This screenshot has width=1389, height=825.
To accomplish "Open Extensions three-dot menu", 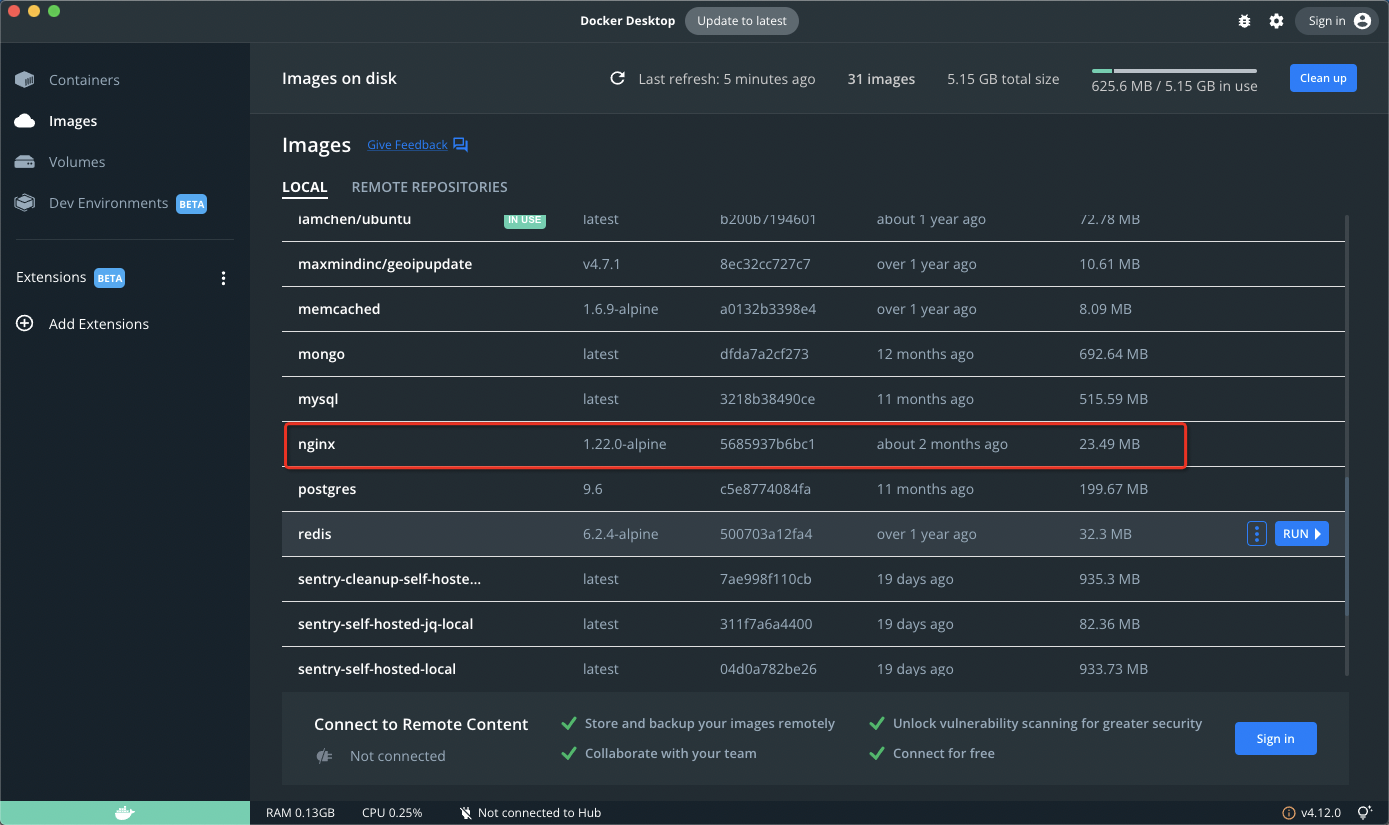I will (x=223, y=278).
